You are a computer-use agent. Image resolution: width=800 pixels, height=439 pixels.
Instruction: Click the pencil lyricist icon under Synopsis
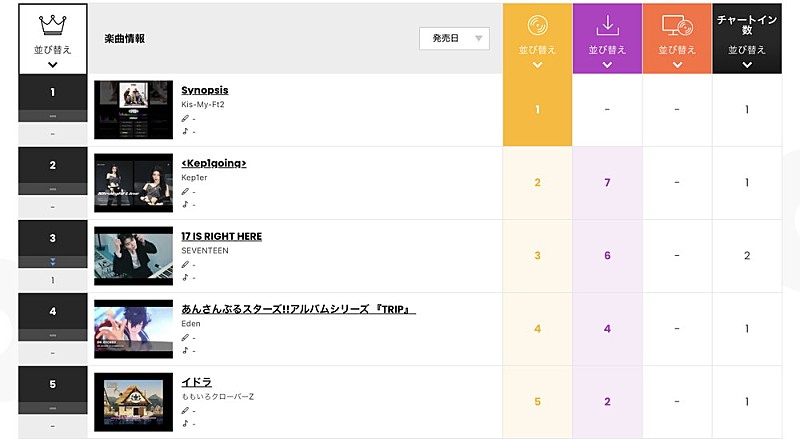(x=185, y=119)
